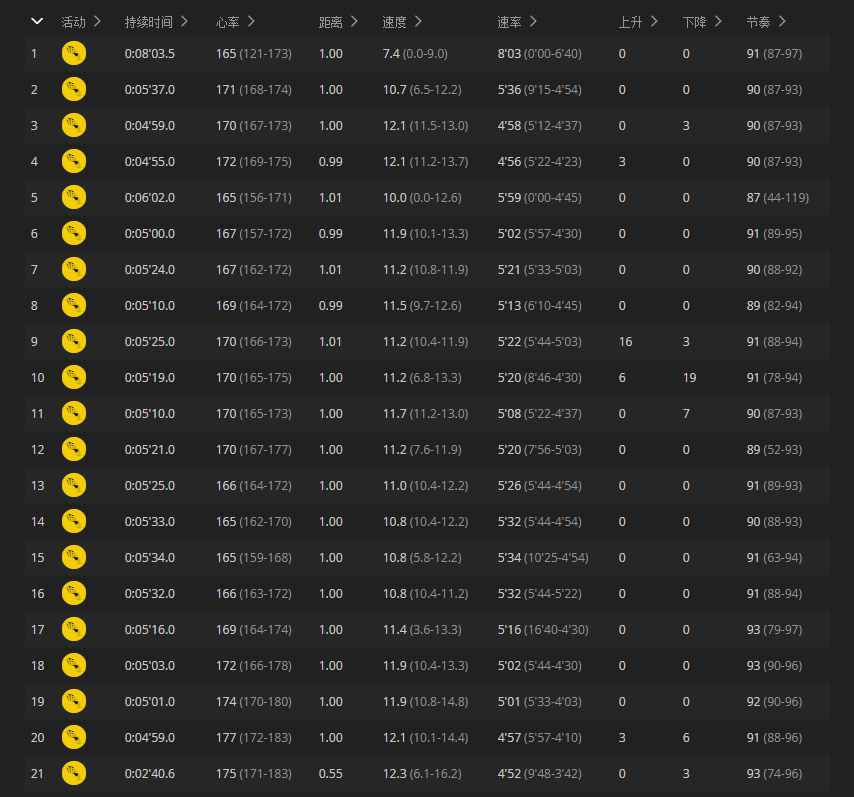854x797 pixels.
Task: Click the running icon in lap 9
Action: tap(74, 341)
